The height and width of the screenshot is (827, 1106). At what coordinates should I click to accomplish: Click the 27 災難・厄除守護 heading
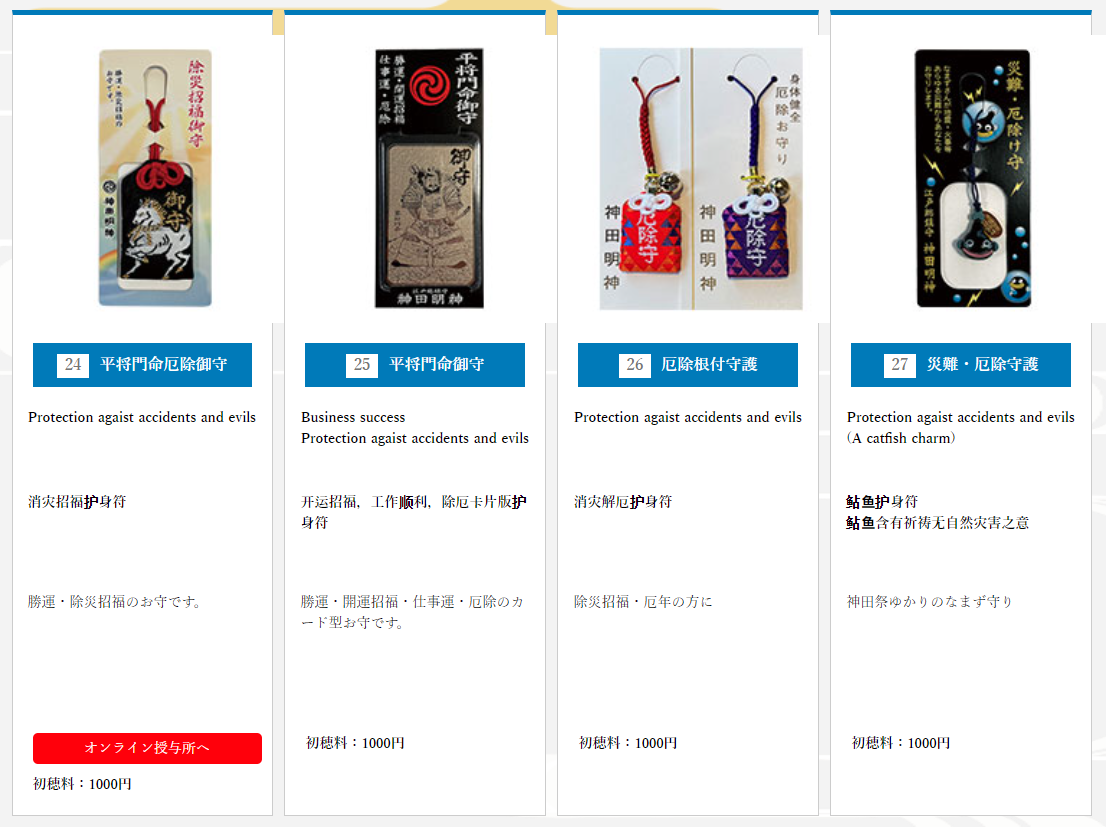[x=961, y=365]
